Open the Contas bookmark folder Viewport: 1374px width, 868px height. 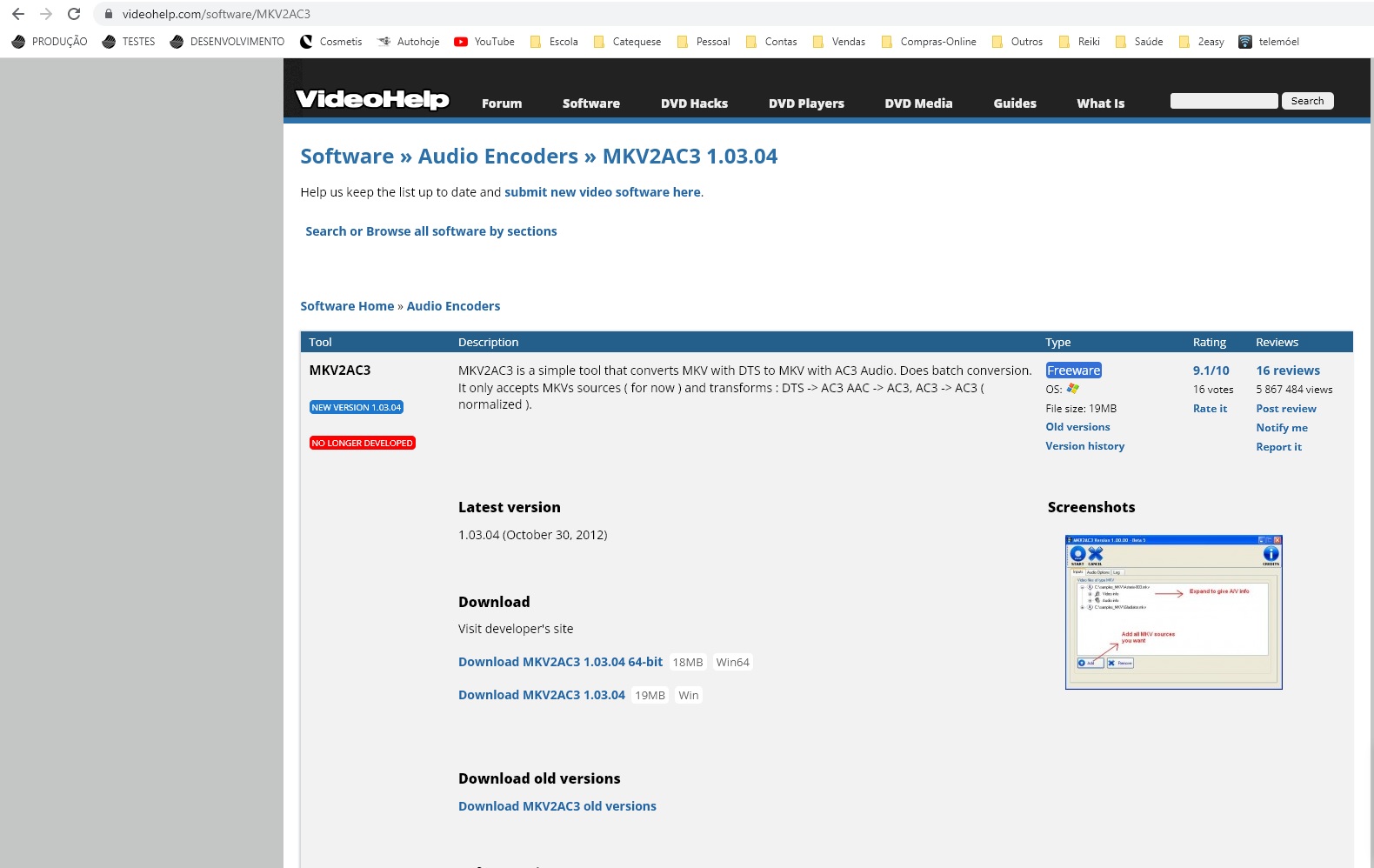tap(771, 42)
